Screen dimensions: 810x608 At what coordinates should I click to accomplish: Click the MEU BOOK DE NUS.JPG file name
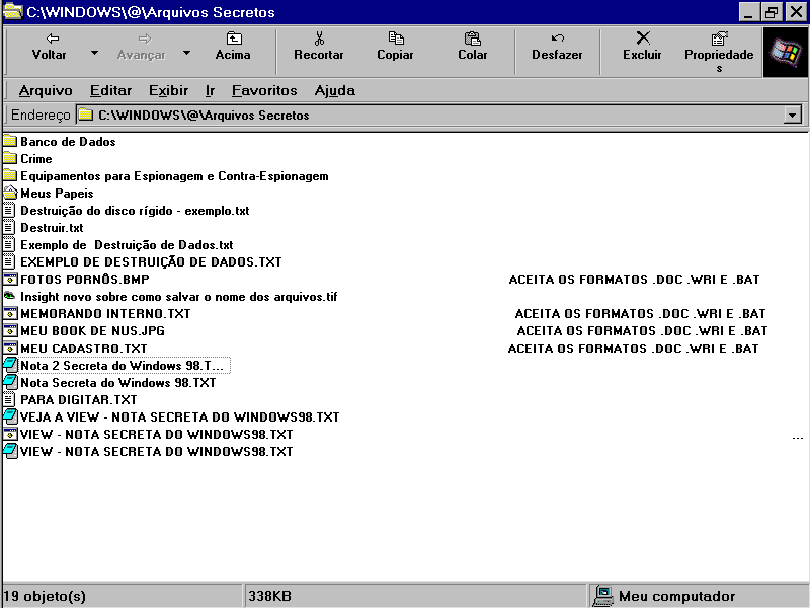pos(92,331)
